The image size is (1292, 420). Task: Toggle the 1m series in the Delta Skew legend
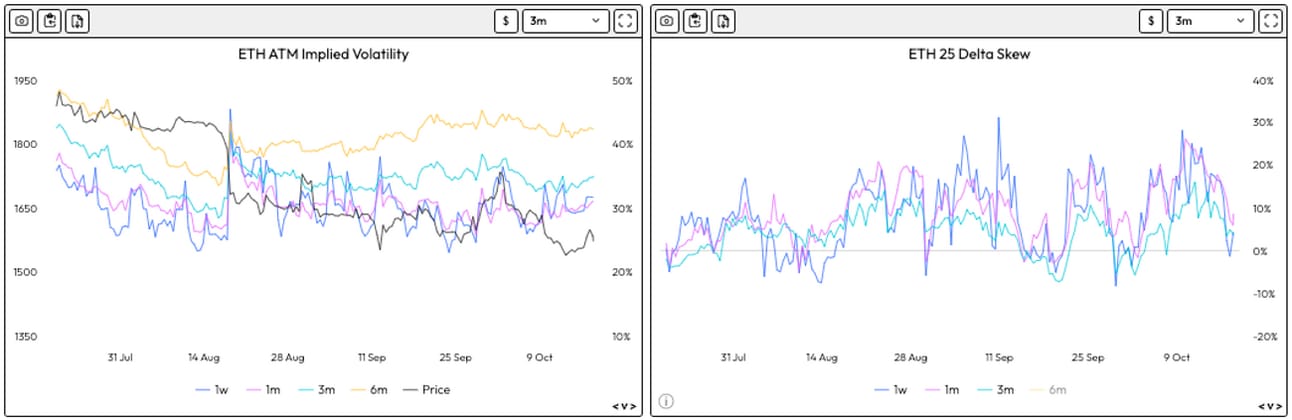(943, 390)
